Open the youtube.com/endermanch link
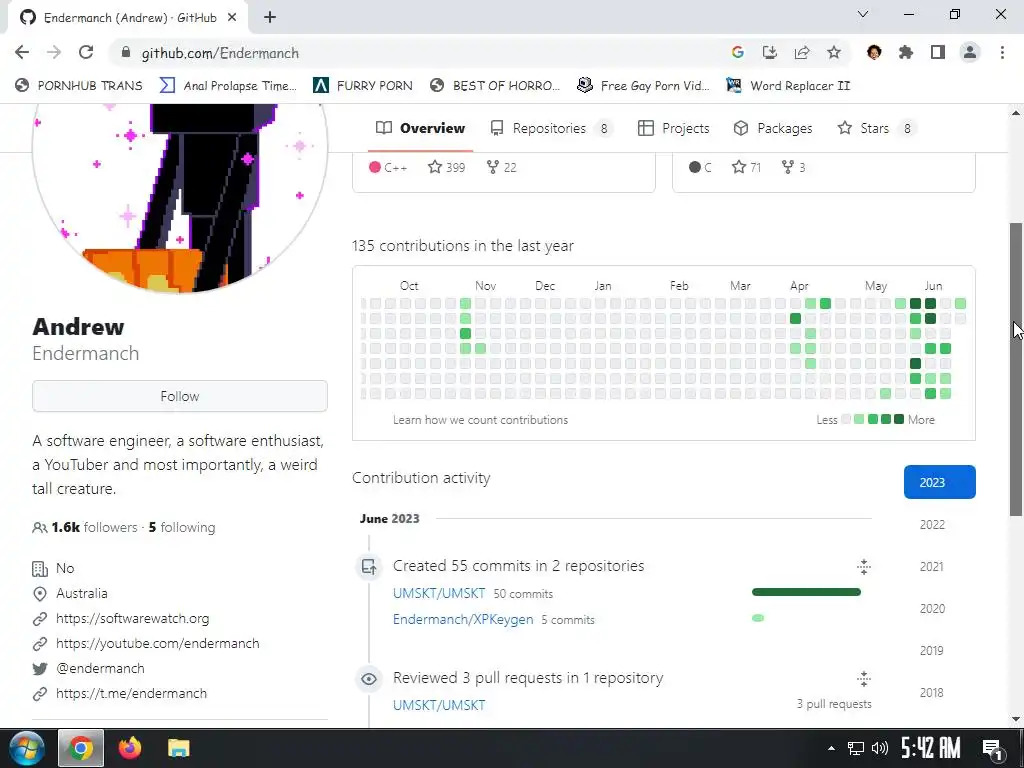Image resolution: width=1024 pixels, height=768 pixels. point(157,643)
